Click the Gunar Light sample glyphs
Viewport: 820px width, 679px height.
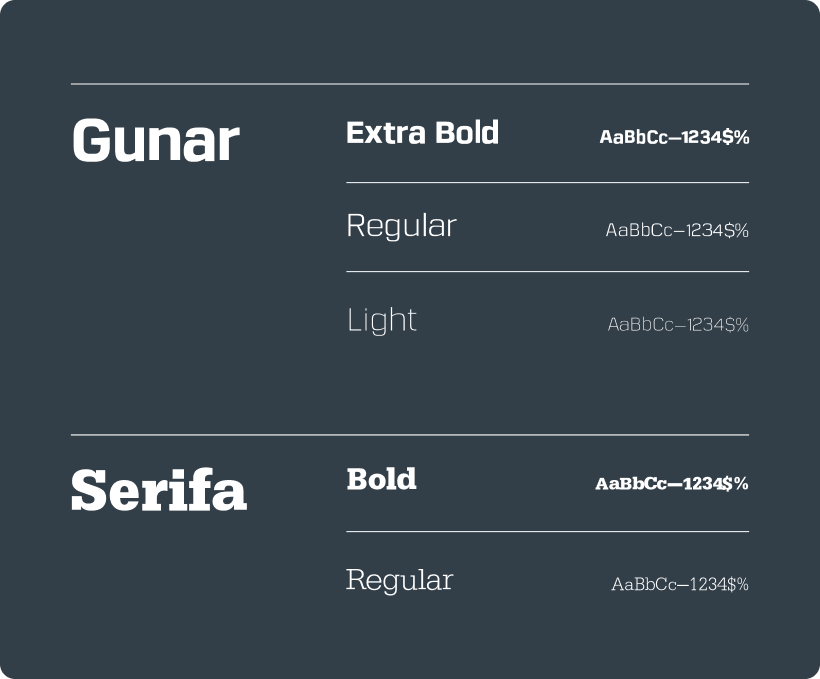pyautogui.click(x=678, y=325)
